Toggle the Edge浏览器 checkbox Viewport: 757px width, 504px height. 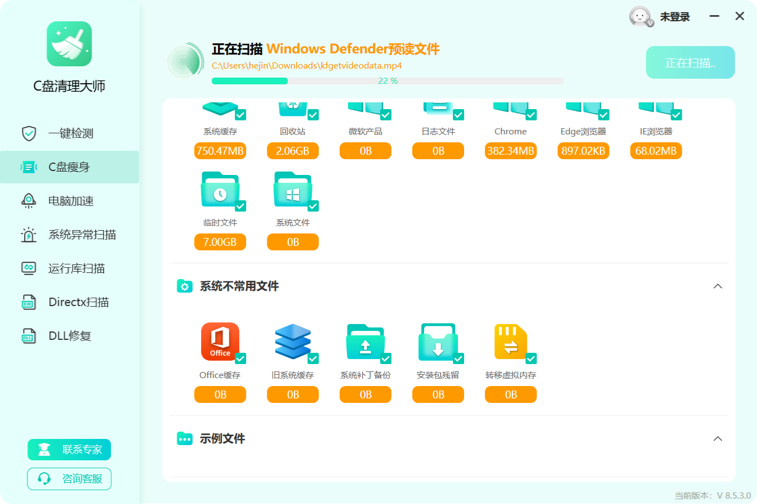click(x=603, y=115)
